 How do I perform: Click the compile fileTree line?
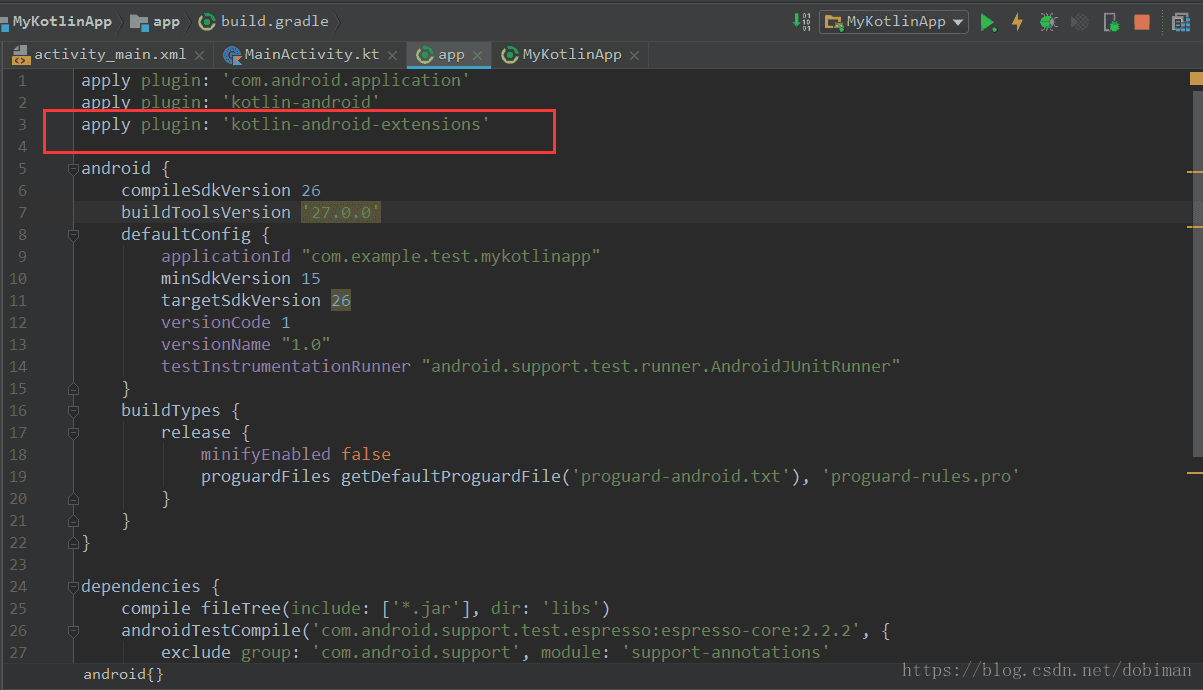tap(366, 609)
